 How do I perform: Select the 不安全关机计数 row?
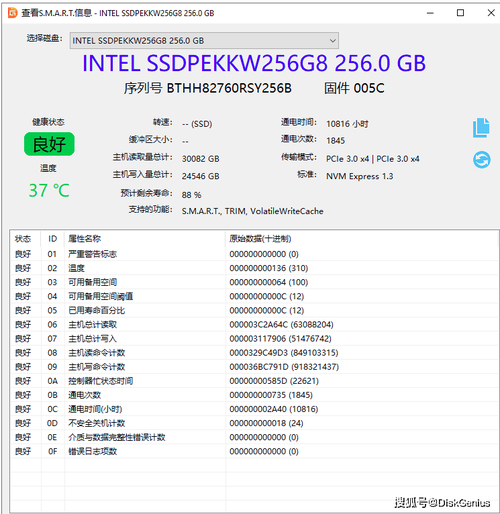click(x=253, y=423)
